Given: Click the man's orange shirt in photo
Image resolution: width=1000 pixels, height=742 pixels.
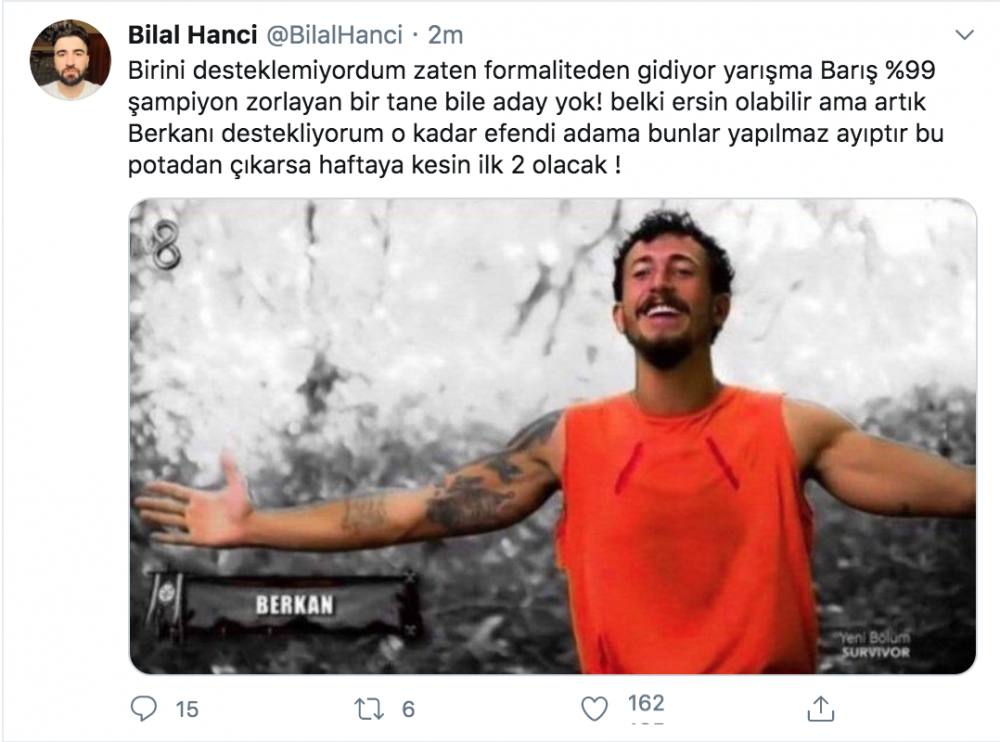Looking at the screenshot, I should point(686,530).
